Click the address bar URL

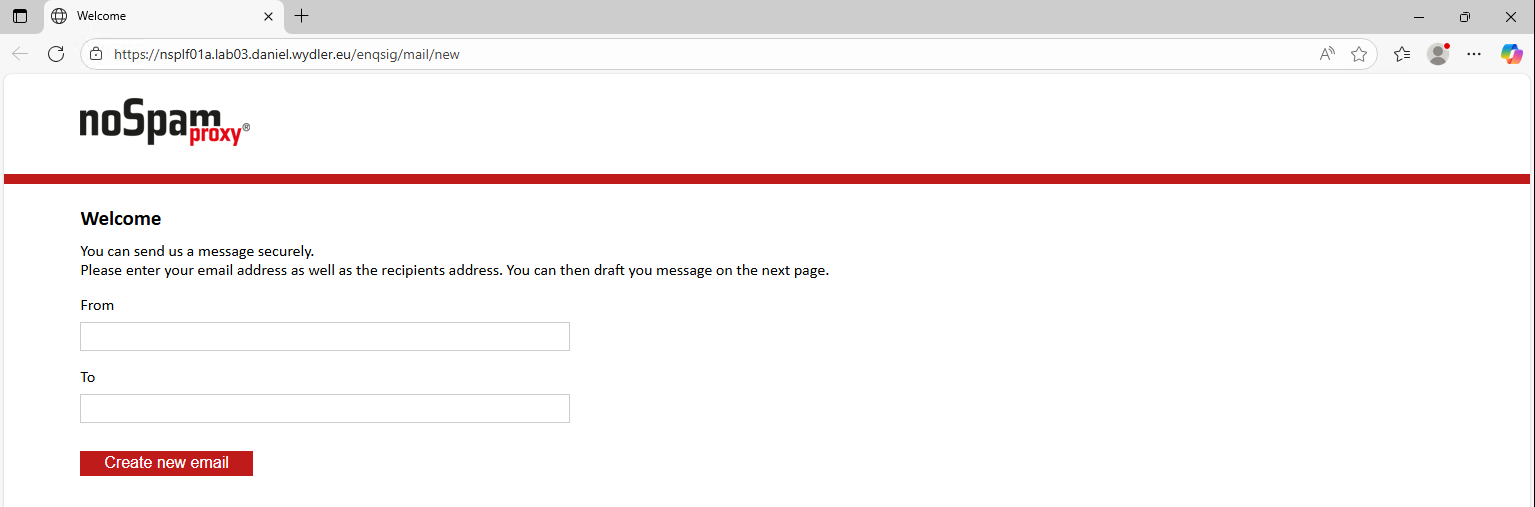tap(286, 54)
